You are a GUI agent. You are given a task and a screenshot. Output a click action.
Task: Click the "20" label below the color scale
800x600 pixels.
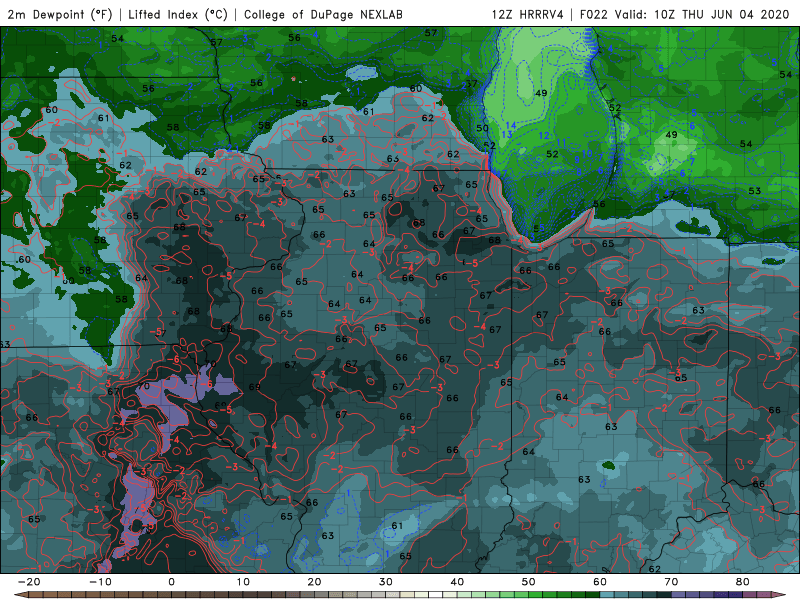pos(314,582)
